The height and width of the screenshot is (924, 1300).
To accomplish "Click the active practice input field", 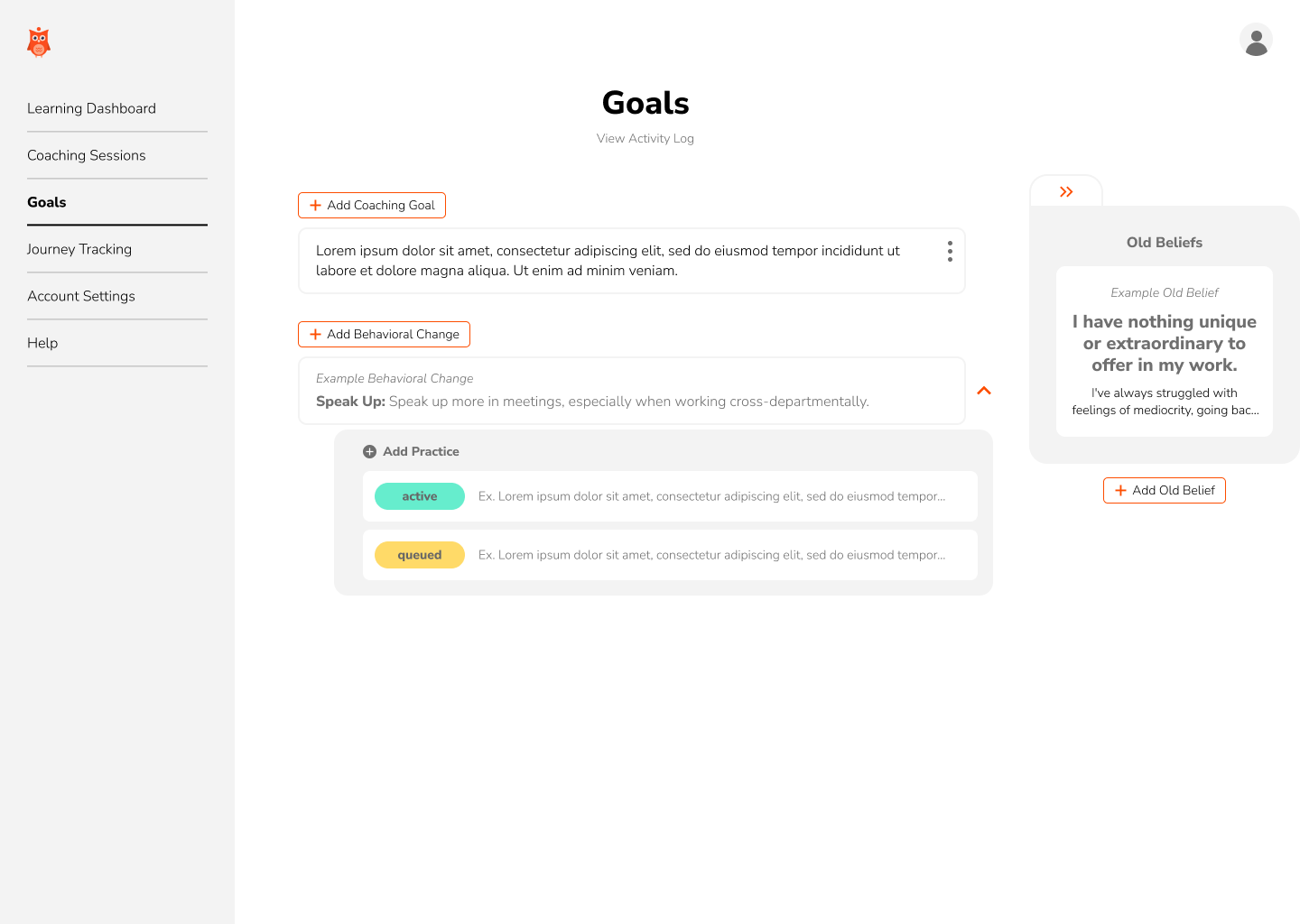I will (x=713, y=496).
